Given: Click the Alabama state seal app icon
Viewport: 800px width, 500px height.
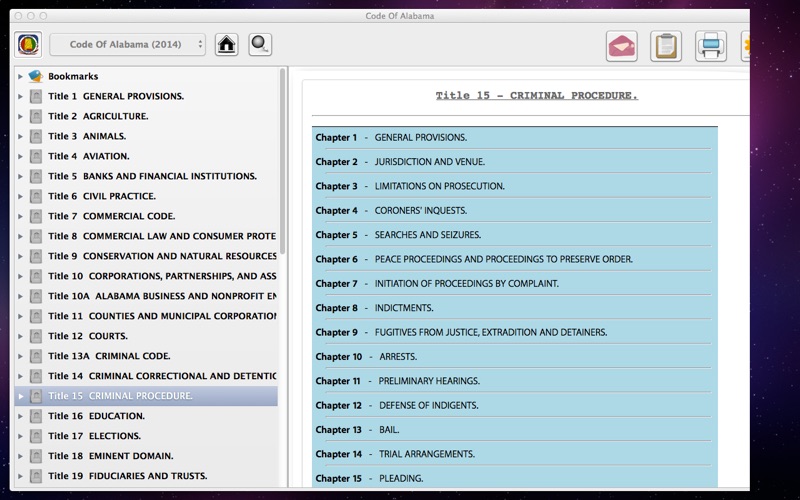Looking at the screenshot, I should (x=28, y=44).
